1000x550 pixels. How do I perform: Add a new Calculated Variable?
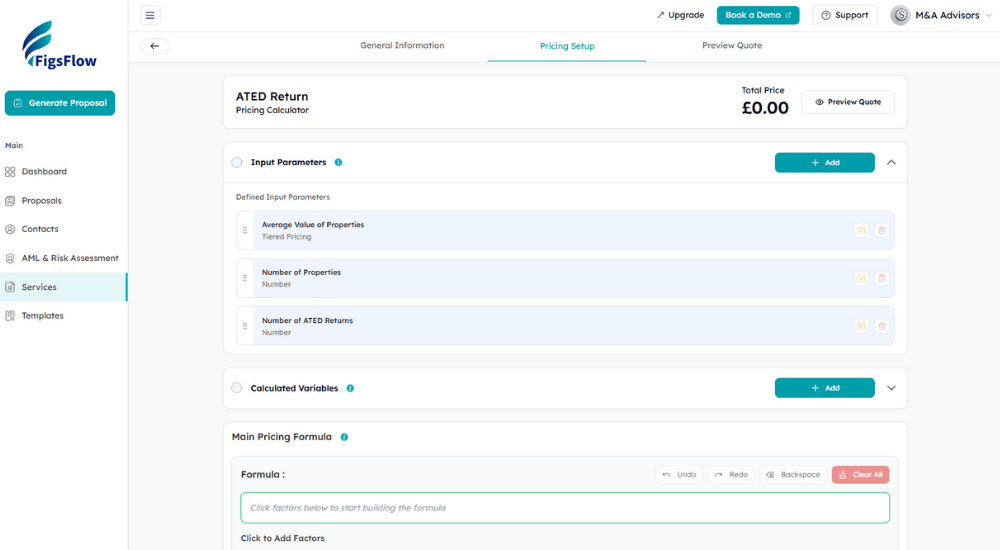pyautogui.click(x=825, y=388)
